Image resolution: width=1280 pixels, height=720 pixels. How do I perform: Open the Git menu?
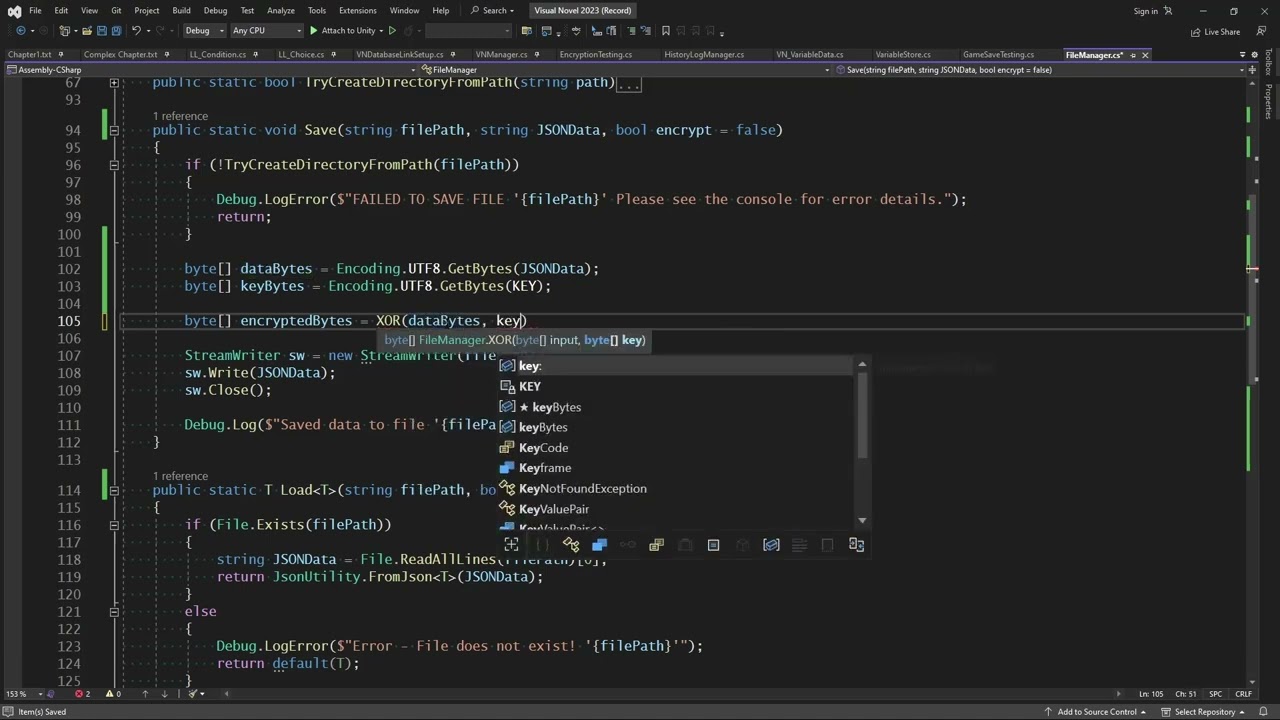[x=116, y=11]
